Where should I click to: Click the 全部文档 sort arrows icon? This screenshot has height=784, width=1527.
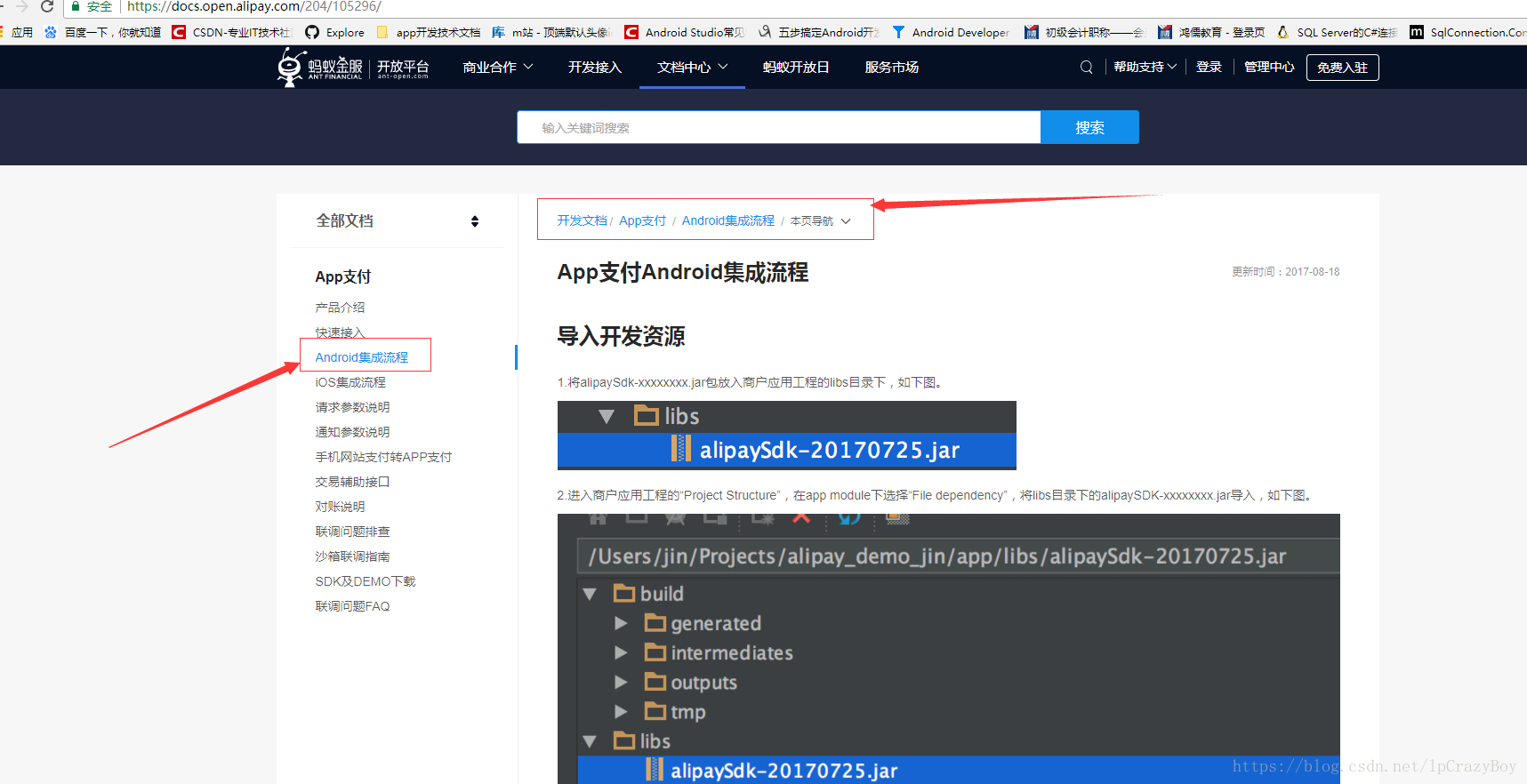tap(475, 221)
